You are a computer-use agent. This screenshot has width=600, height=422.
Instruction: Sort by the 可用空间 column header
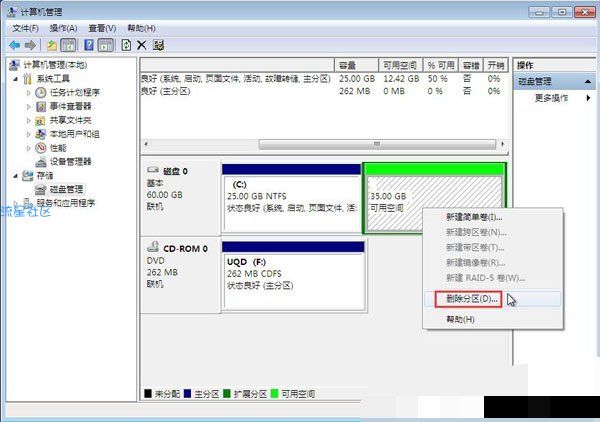401,65
